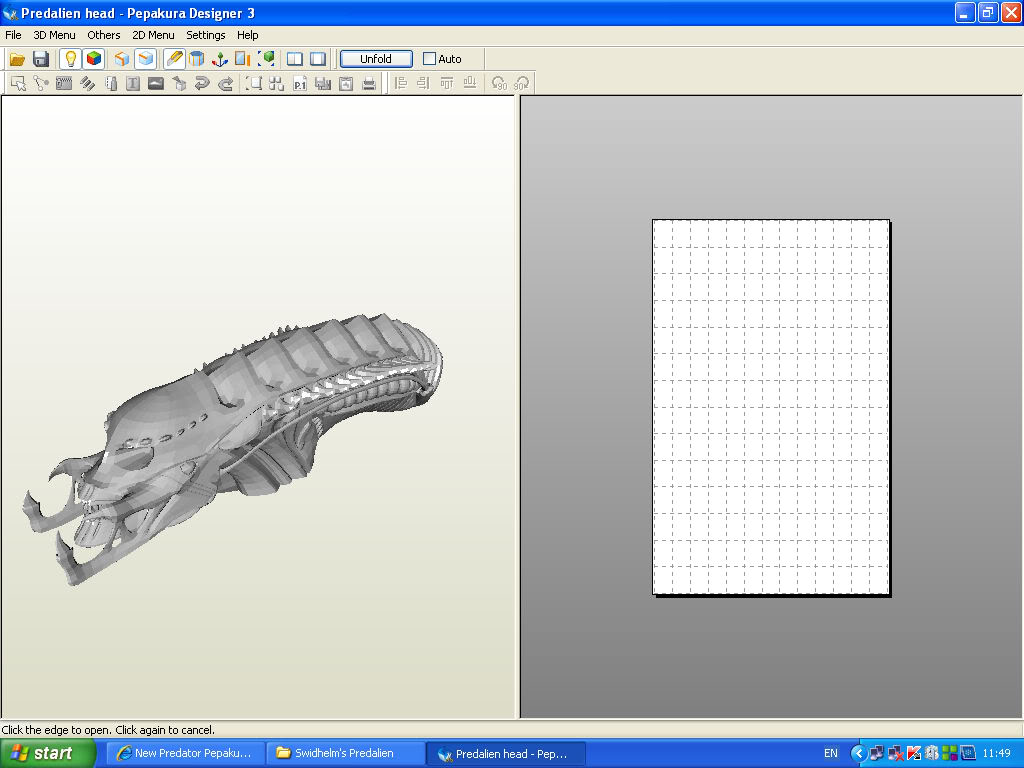The height and width of the screenshot is (768, 1024).
Task: Click the EN language indicator
Action: (831, 754)
